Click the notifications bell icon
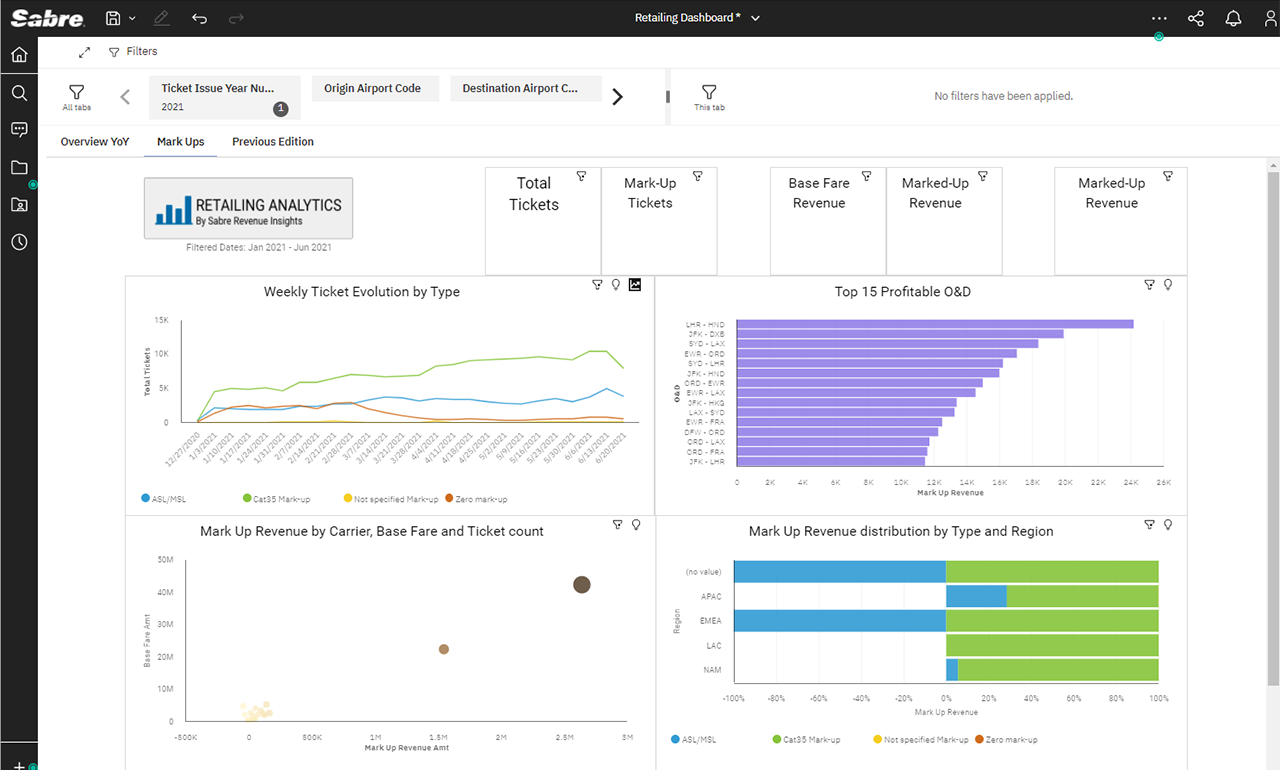This screenshot has width=1280, height=770. click(1233, 18)
